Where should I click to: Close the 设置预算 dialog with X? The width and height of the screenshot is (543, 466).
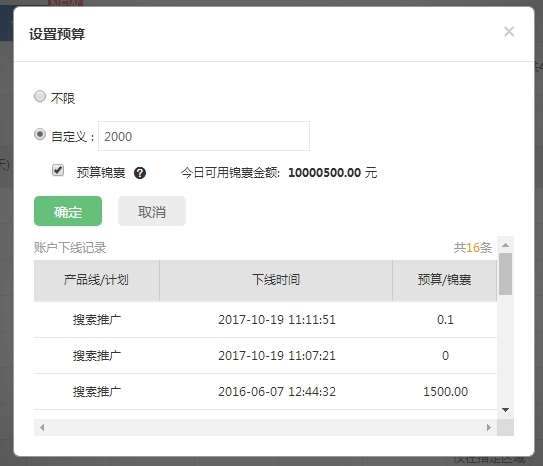509,32
